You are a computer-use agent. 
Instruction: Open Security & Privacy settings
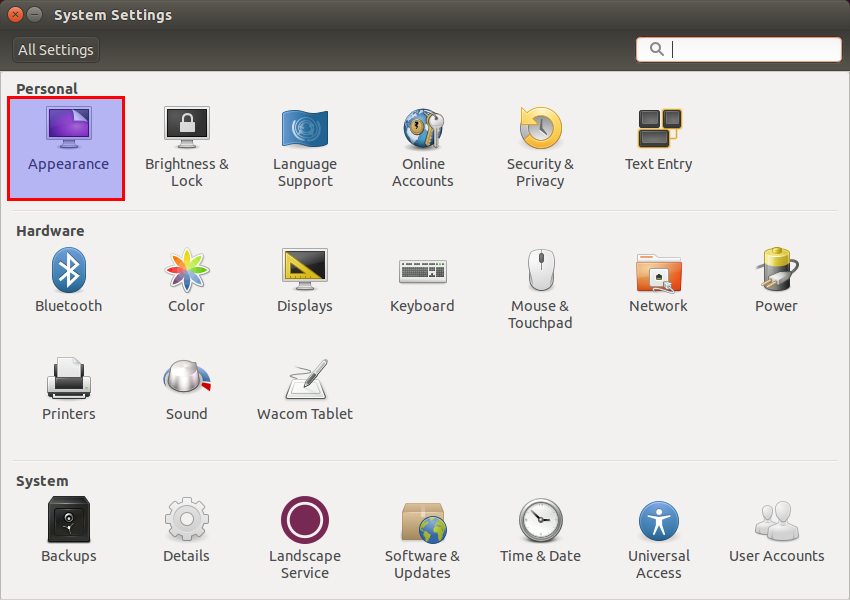click(x=540, y=148)
